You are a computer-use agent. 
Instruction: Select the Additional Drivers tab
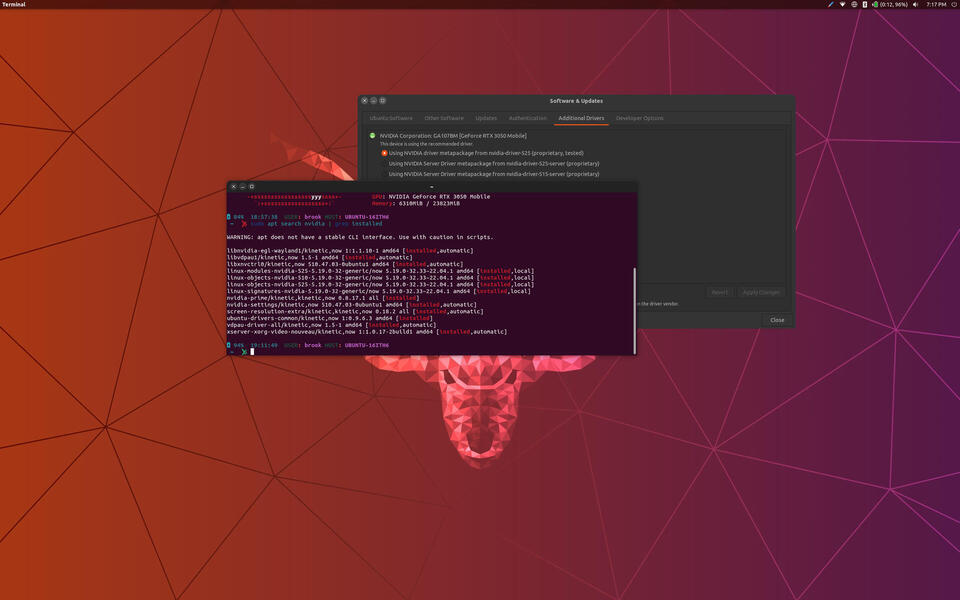[x=581, y=118]
